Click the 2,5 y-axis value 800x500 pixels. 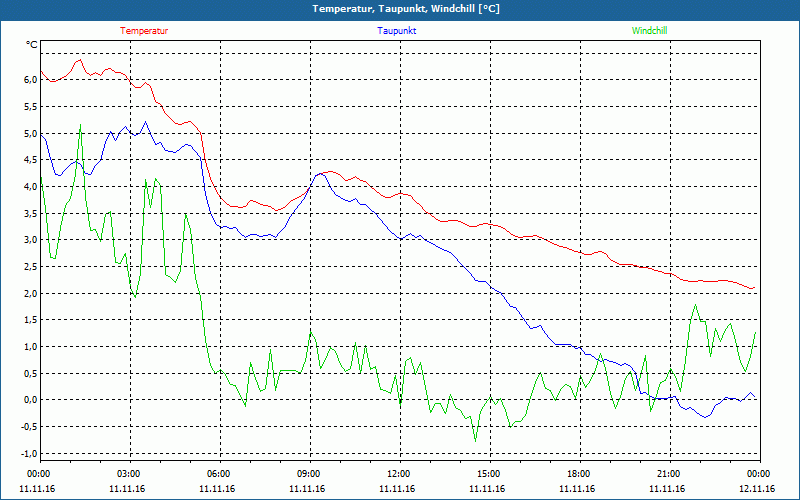click(x=31, y=267)
